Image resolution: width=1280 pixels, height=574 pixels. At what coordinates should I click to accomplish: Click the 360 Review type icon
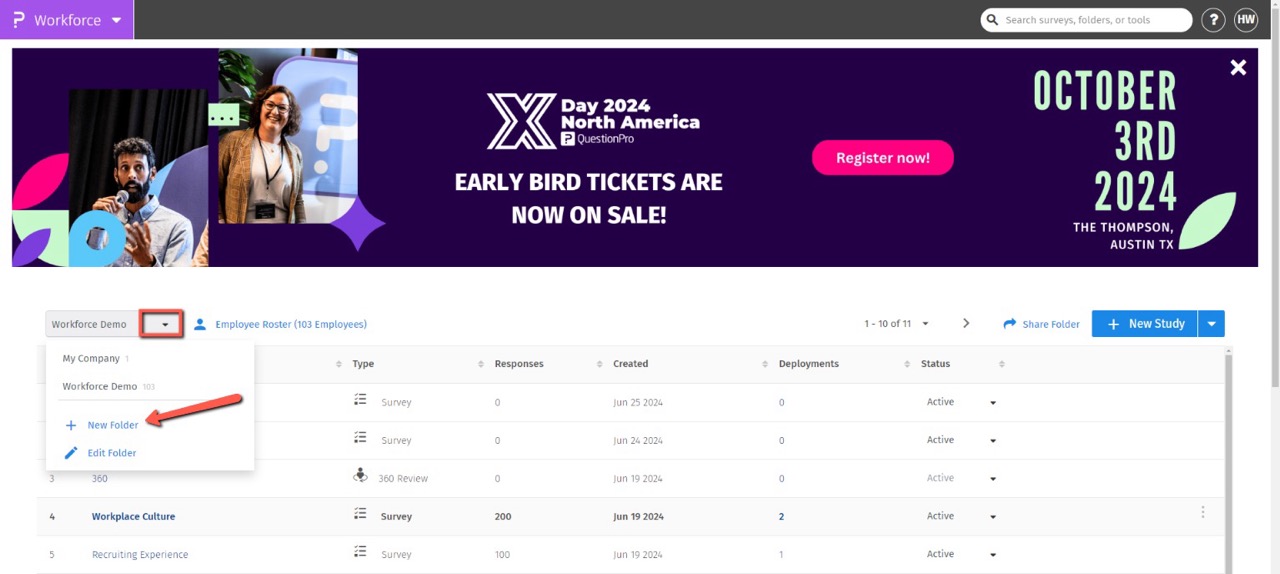tap(360, 477)
